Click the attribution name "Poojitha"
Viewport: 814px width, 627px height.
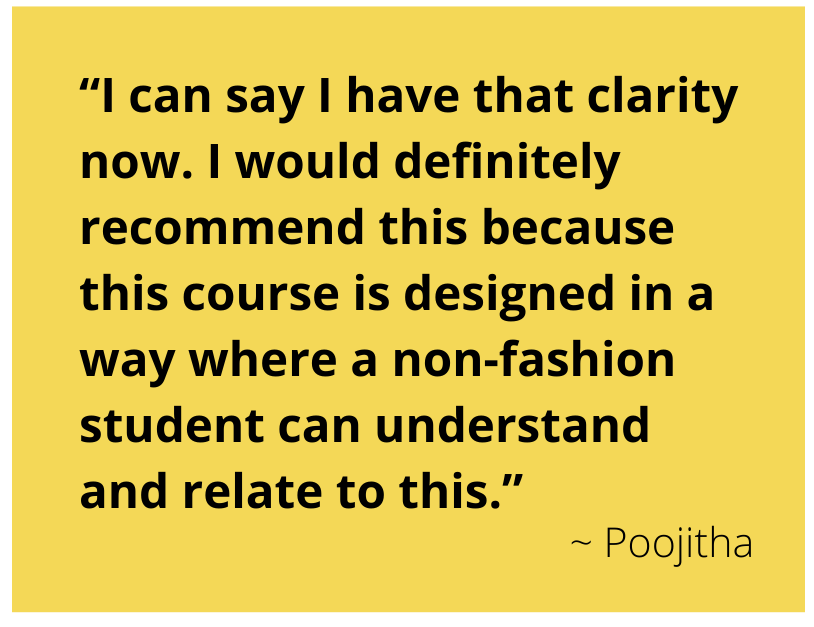tap(678, 544)
